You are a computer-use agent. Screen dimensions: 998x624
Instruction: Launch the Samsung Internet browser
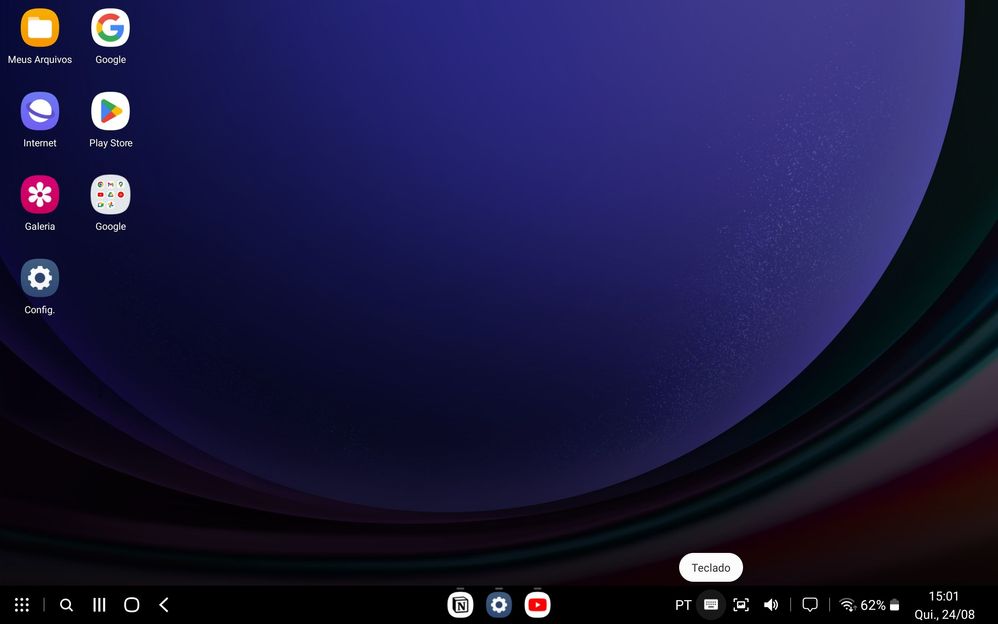39,111
